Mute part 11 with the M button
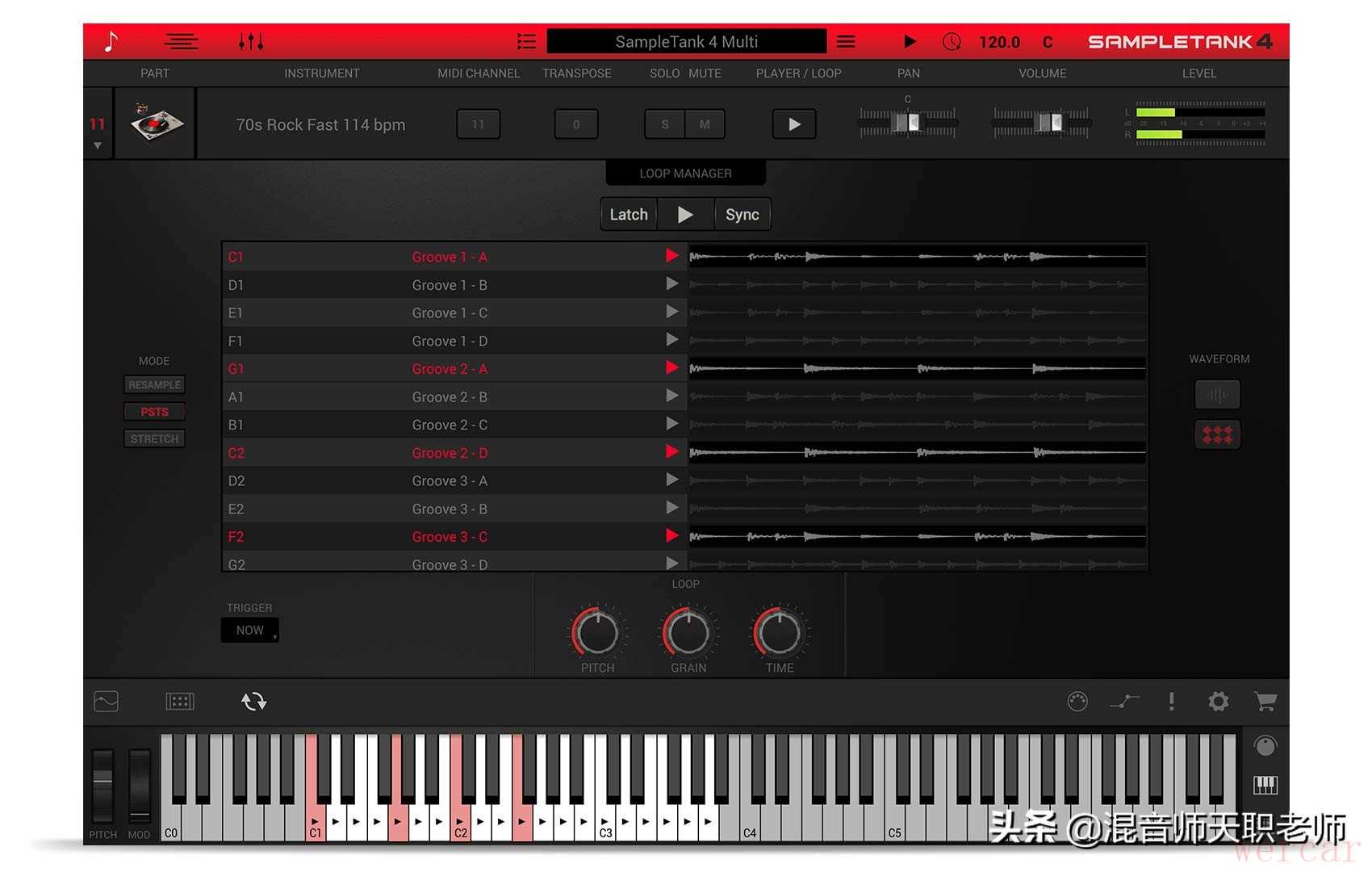1372x872 pixels. [705, 124]
